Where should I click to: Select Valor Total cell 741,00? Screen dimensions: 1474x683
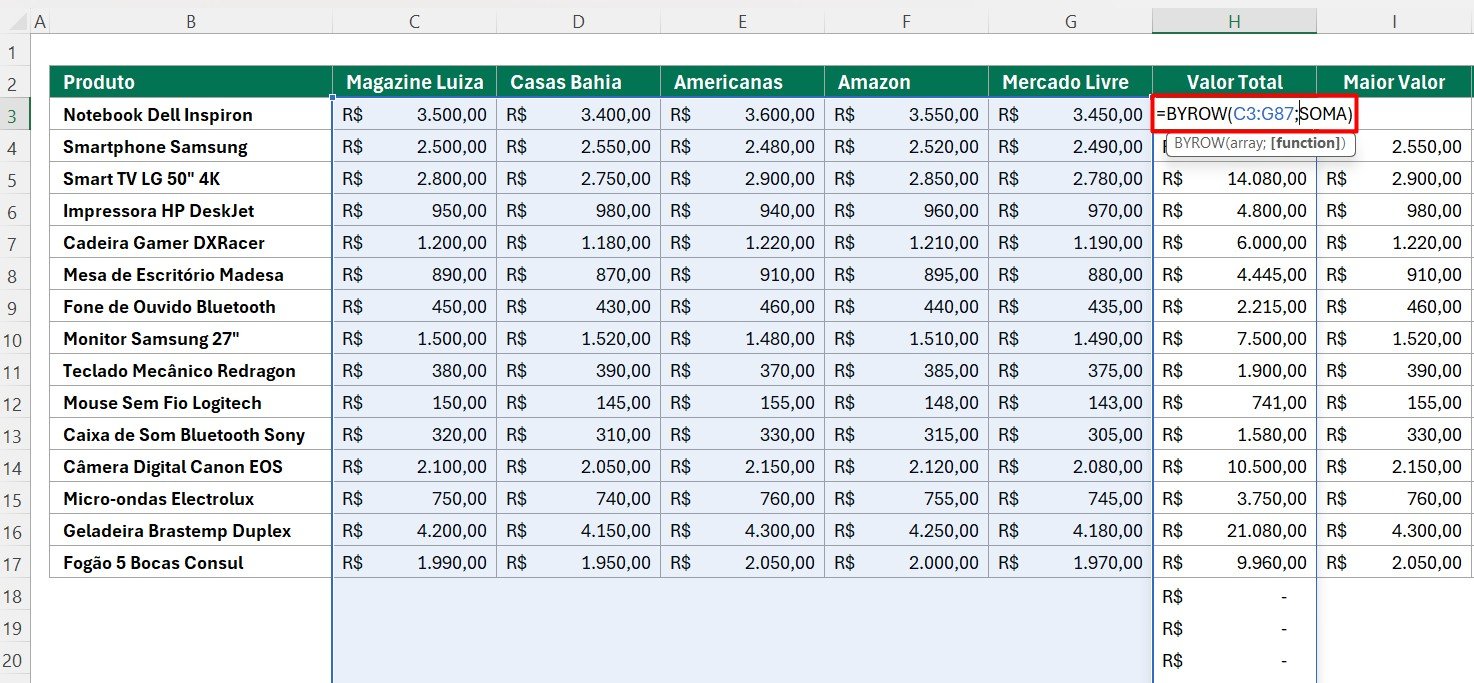[1234, 402]
